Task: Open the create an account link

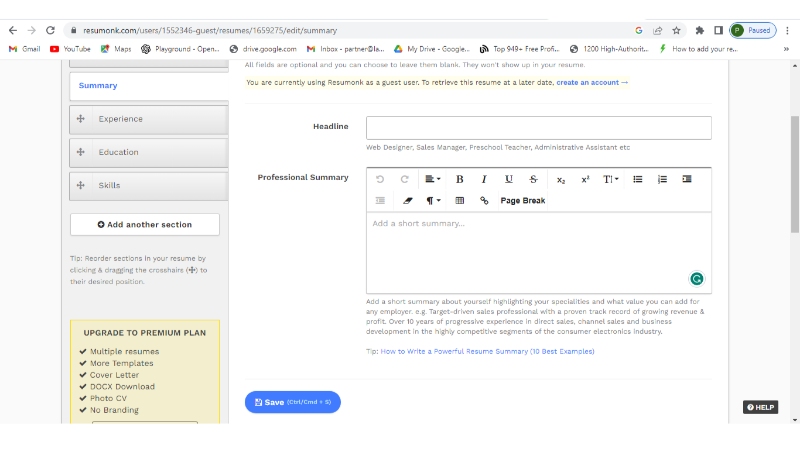Action: pyautogui.click(x=592, y=82)
